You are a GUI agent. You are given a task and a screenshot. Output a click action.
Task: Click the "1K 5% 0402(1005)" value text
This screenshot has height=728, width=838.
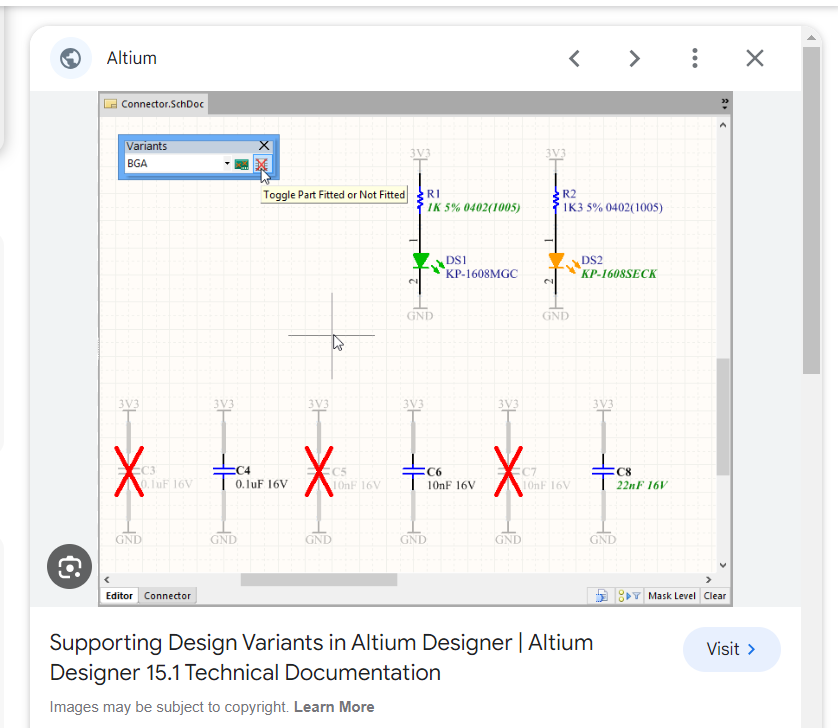[x=474, y=207]
